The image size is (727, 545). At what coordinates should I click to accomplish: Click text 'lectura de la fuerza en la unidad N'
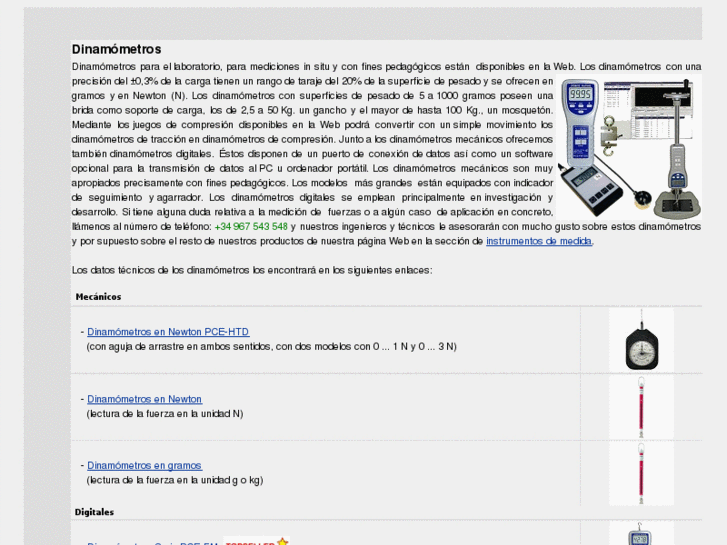click(165, 414)
